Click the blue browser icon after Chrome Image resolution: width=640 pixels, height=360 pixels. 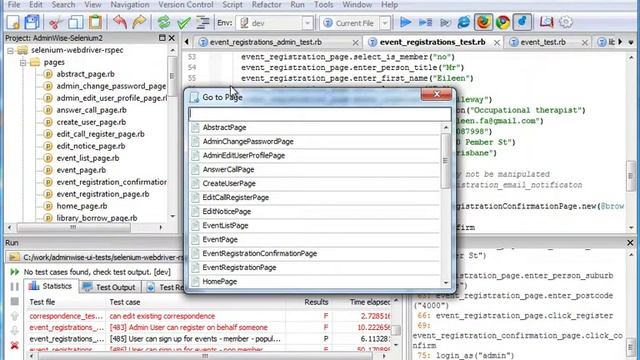tap(522, 22)
